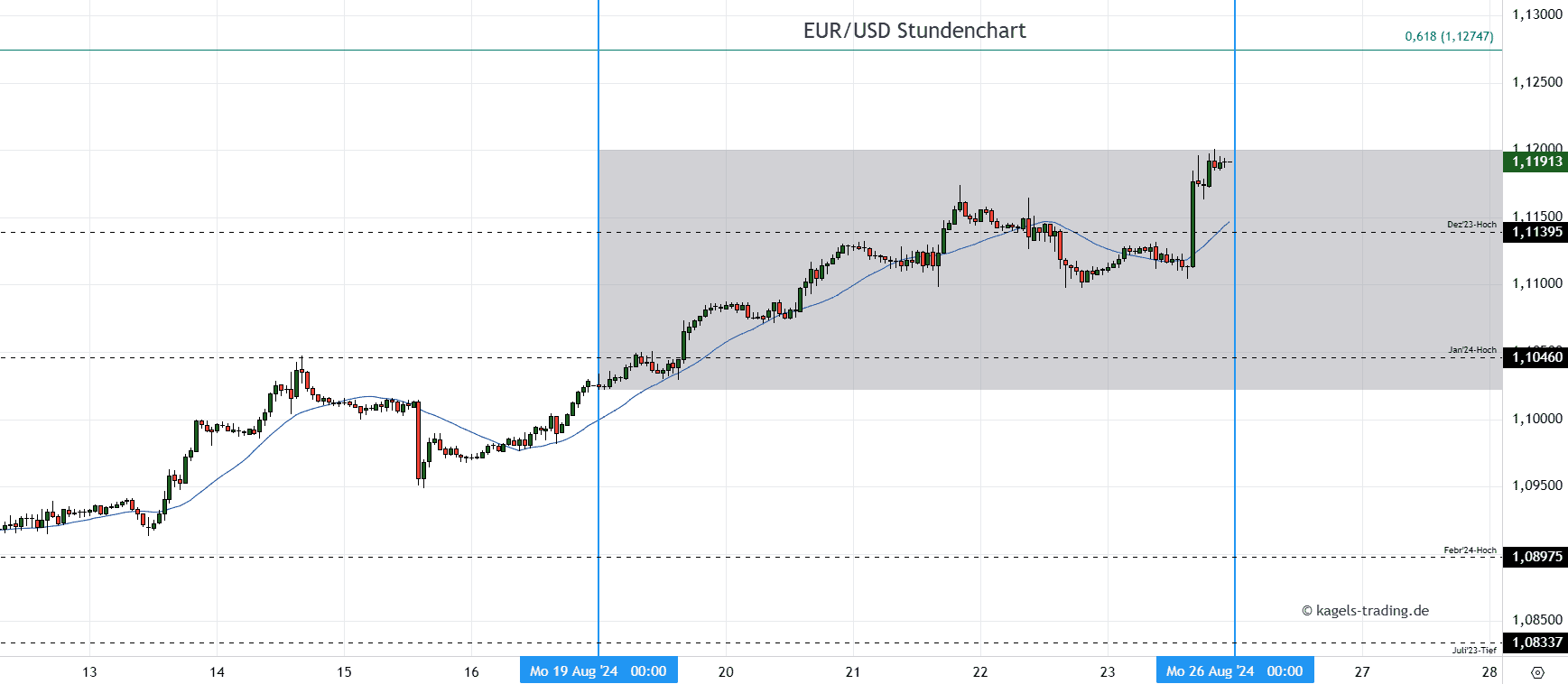Click the Juli'23-Tief line label
The image size is (1568, 684).
tap(1474, 650)
